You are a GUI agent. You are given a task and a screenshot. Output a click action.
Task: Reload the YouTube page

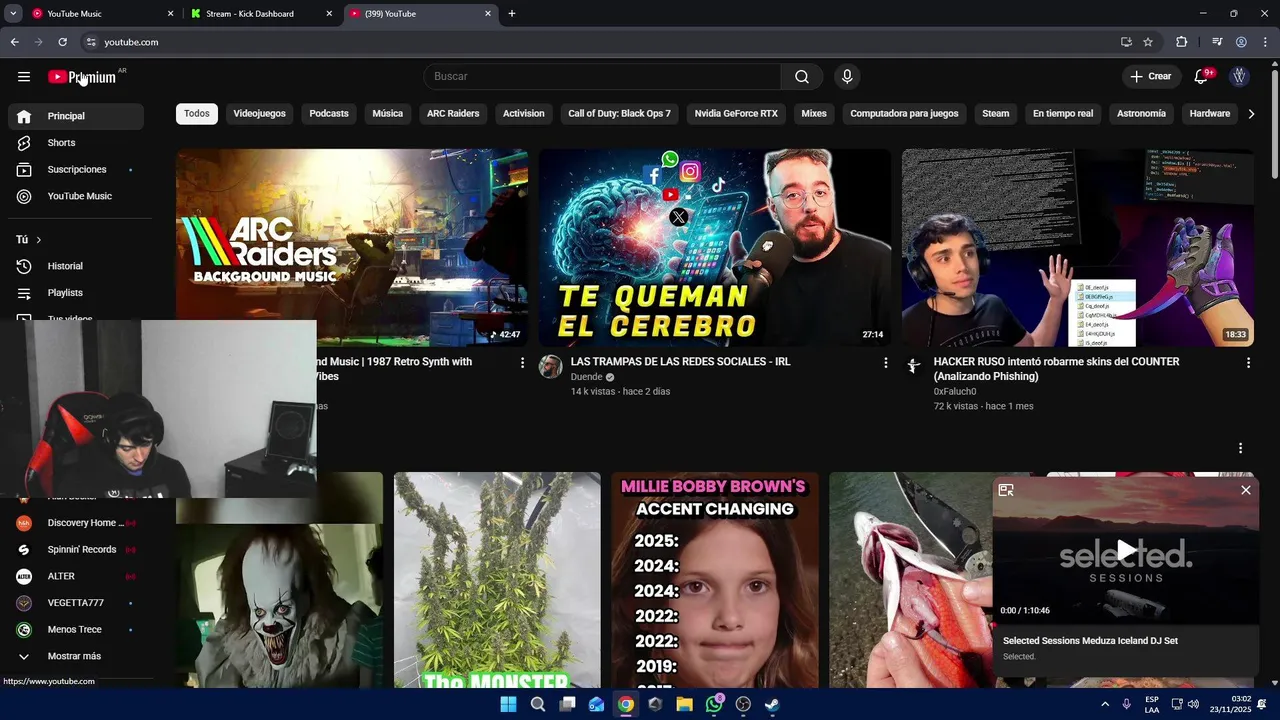tap(62, 42)
